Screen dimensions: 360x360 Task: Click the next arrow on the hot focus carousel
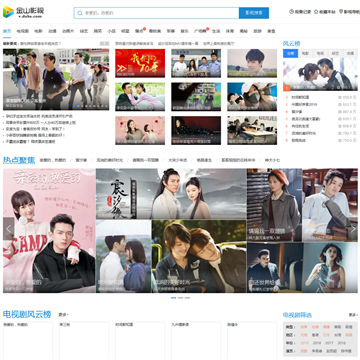(x=353, y=229)
